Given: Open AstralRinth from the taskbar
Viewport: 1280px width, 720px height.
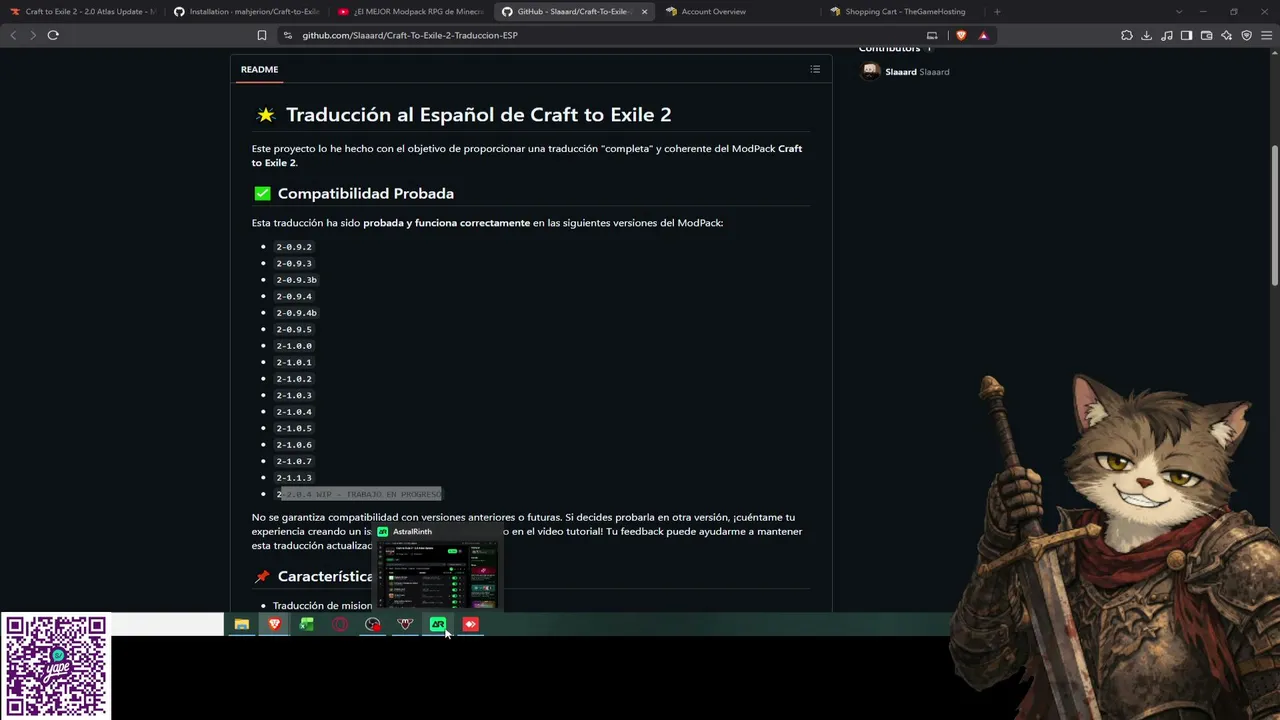Looking at the screenshot, I should 438,624.
